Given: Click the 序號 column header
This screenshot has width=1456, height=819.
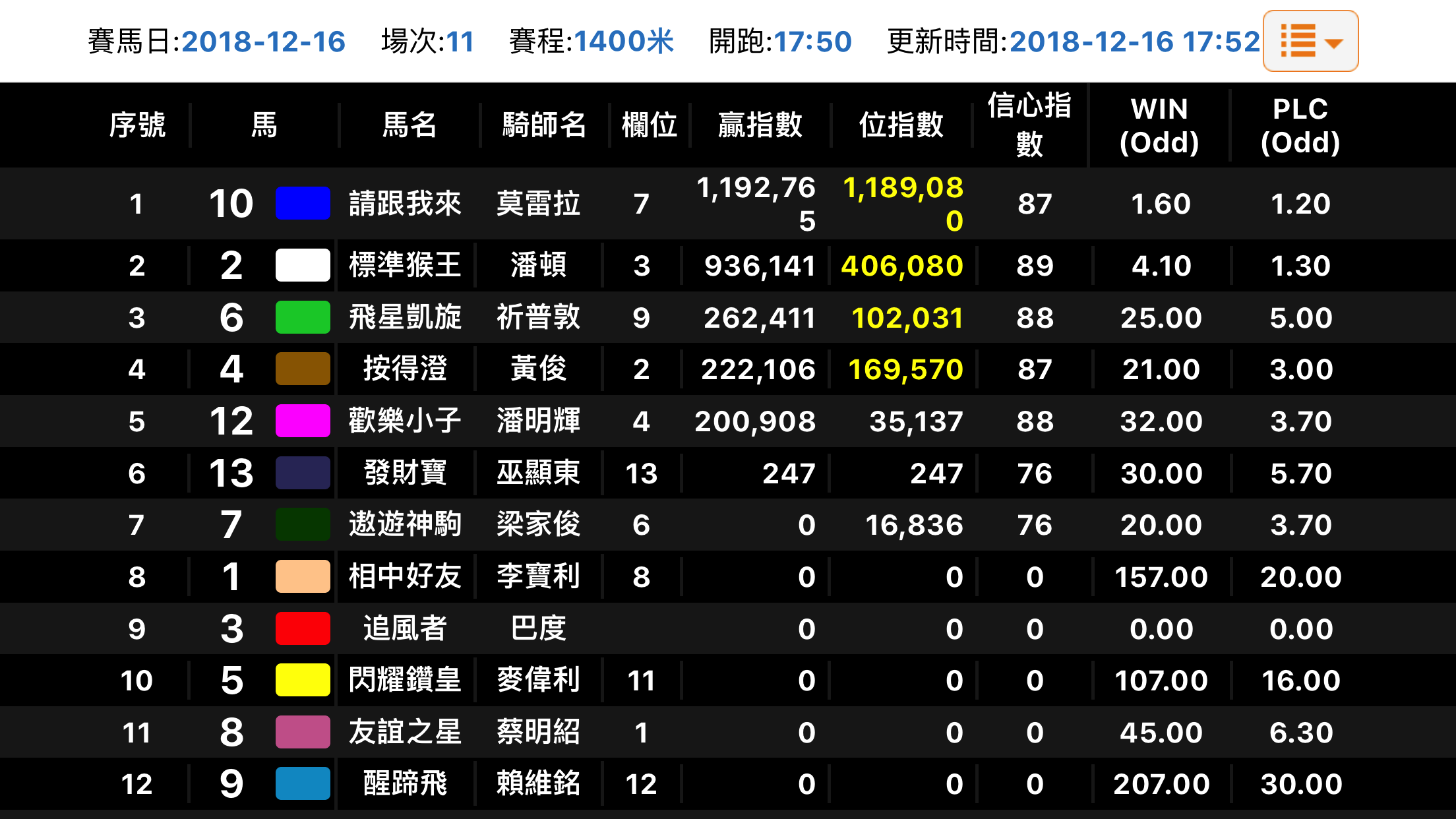Looking at the screenshot, I should coord(137,125).
